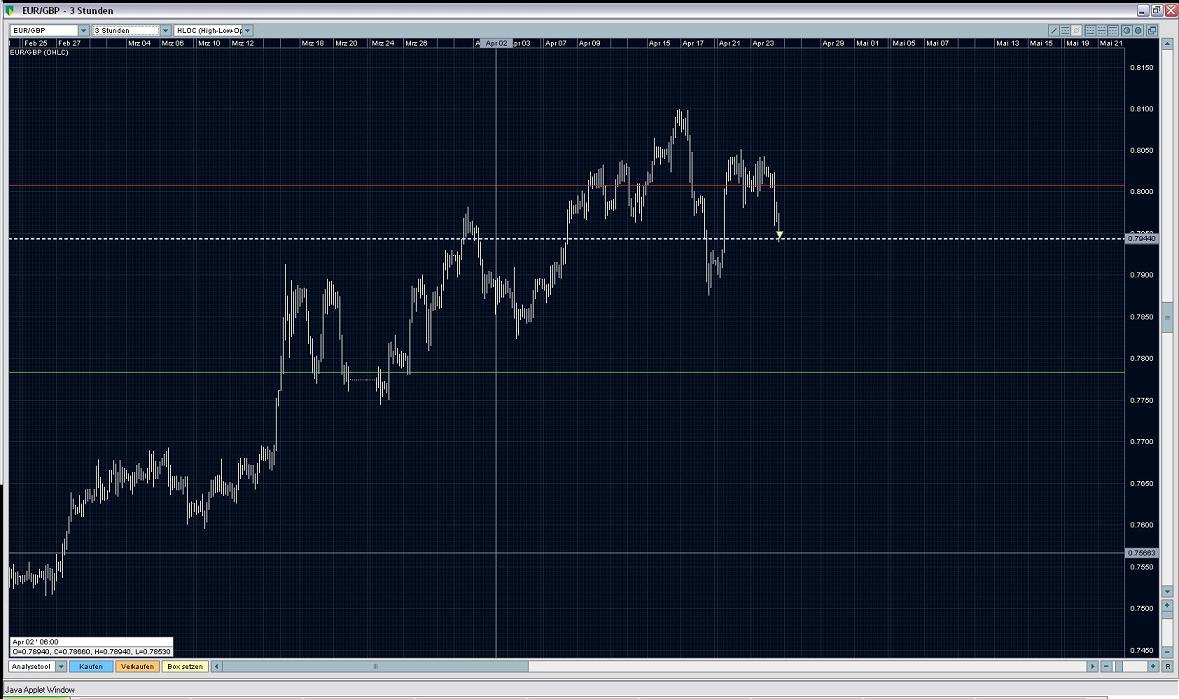Click the horizontal zoom plus button

point(1153,666)
